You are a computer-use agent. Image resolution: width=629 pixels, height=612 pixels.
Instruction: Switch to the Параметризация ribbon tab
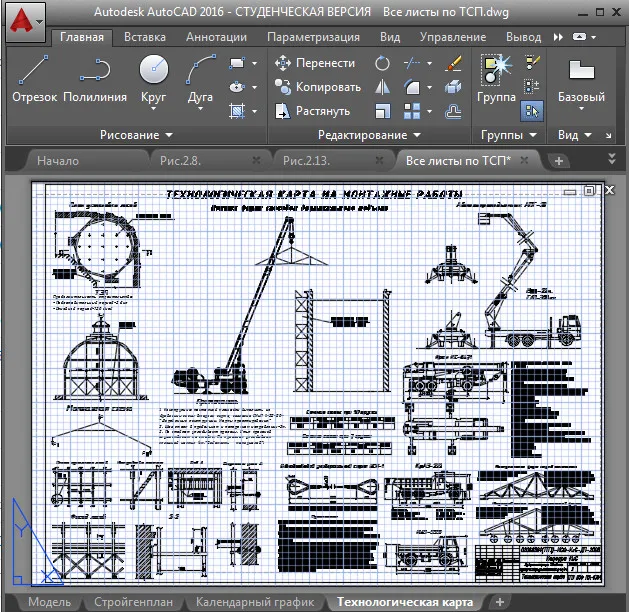pos(313,37)
